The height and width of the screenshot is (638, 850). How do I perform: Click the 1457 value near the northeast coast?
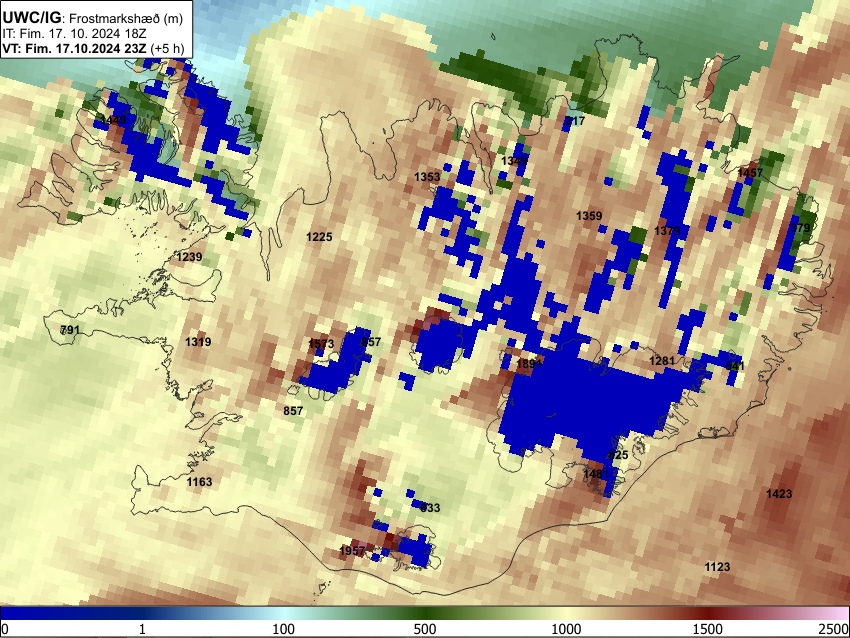[x=750, y=173]
